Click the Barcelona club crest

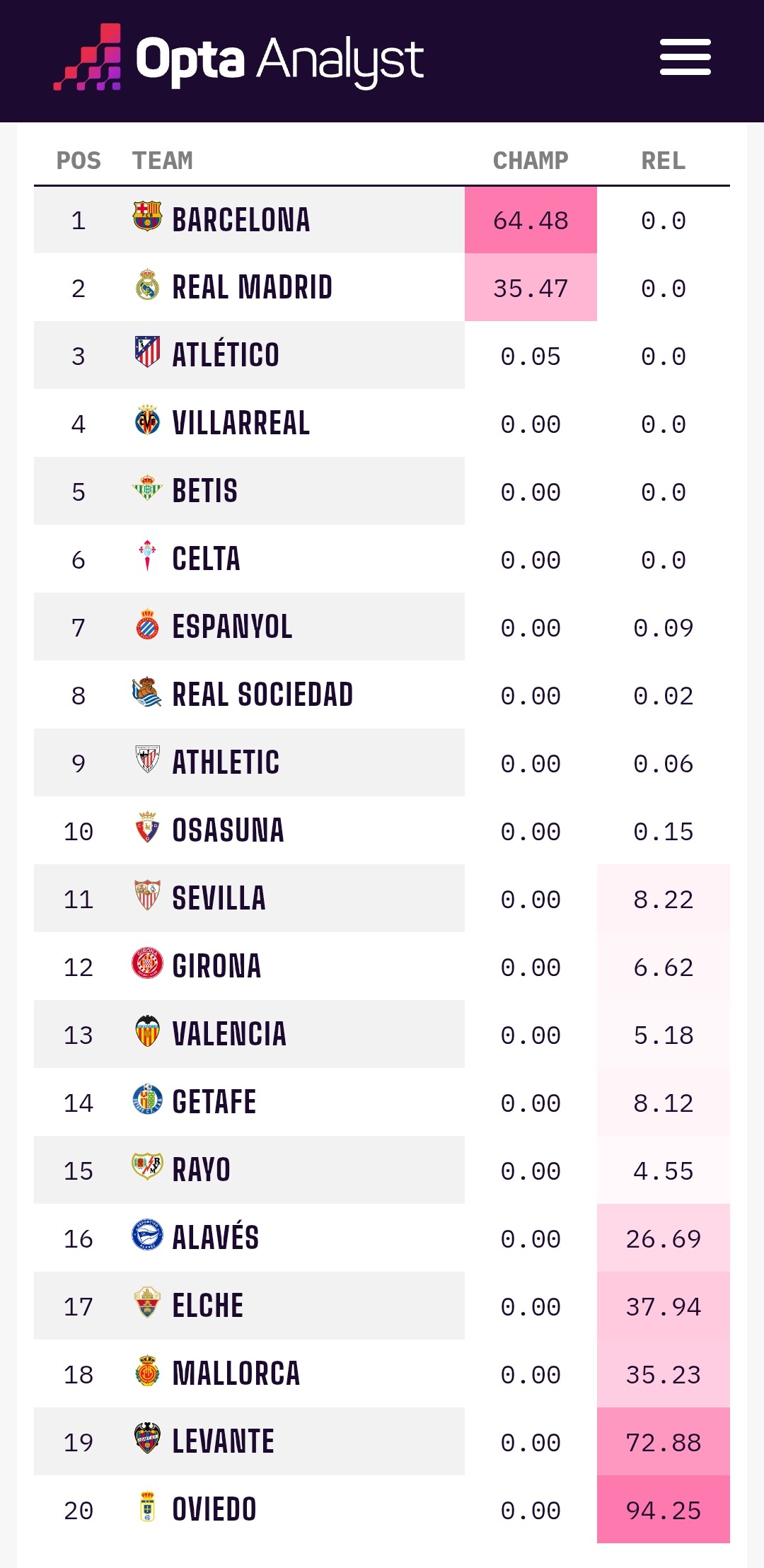(147, 216)
